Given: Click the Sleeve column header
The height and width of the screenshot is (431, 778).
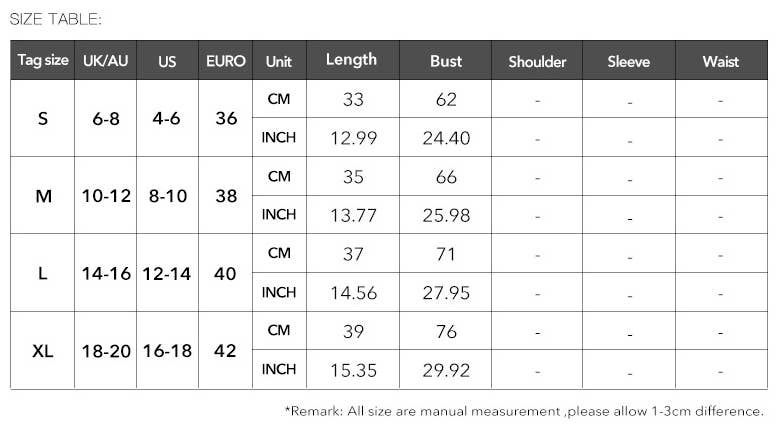Looking at the screenshot, I should [x=628, y=61].
